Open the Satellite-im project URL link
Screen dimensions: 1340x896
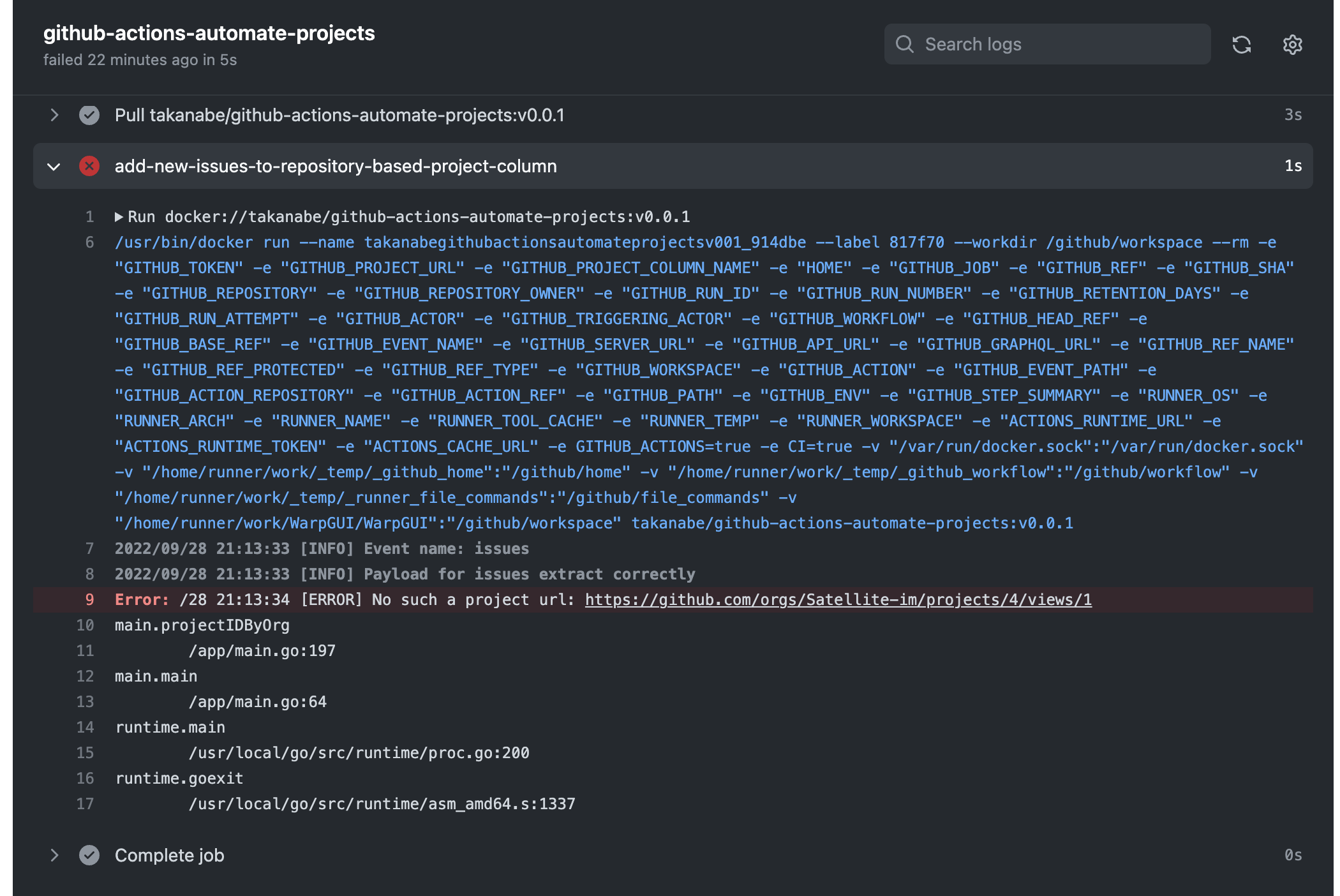[838, 600]
